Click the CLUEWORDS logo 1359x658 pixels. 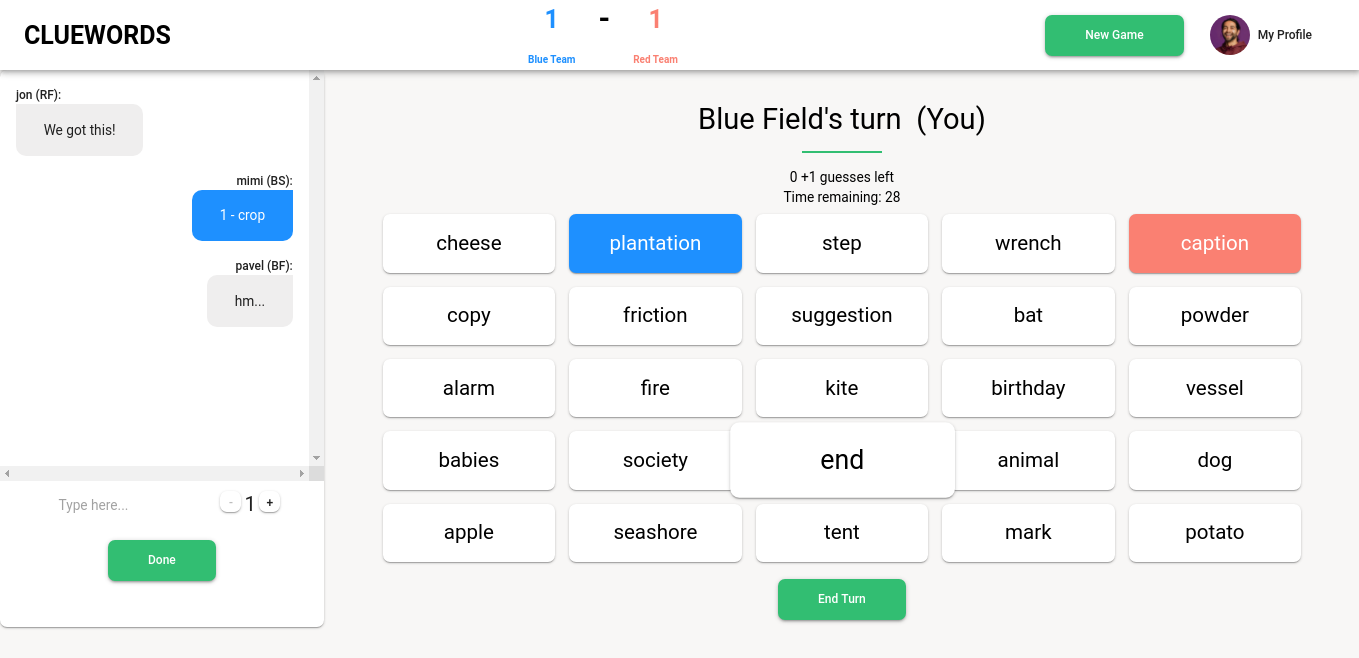pos(97,34)
